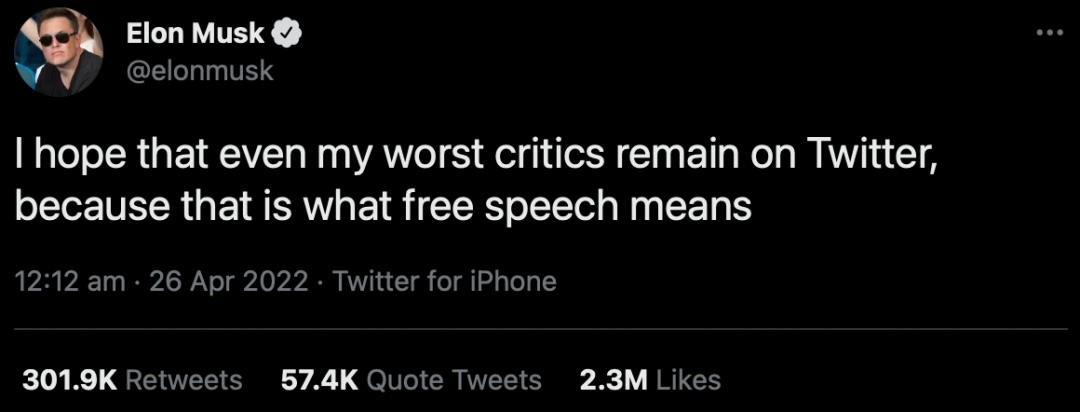Click the 301.9K retweet count number
The width and height of the screenshot is (1080, 412).
[70, 380]
